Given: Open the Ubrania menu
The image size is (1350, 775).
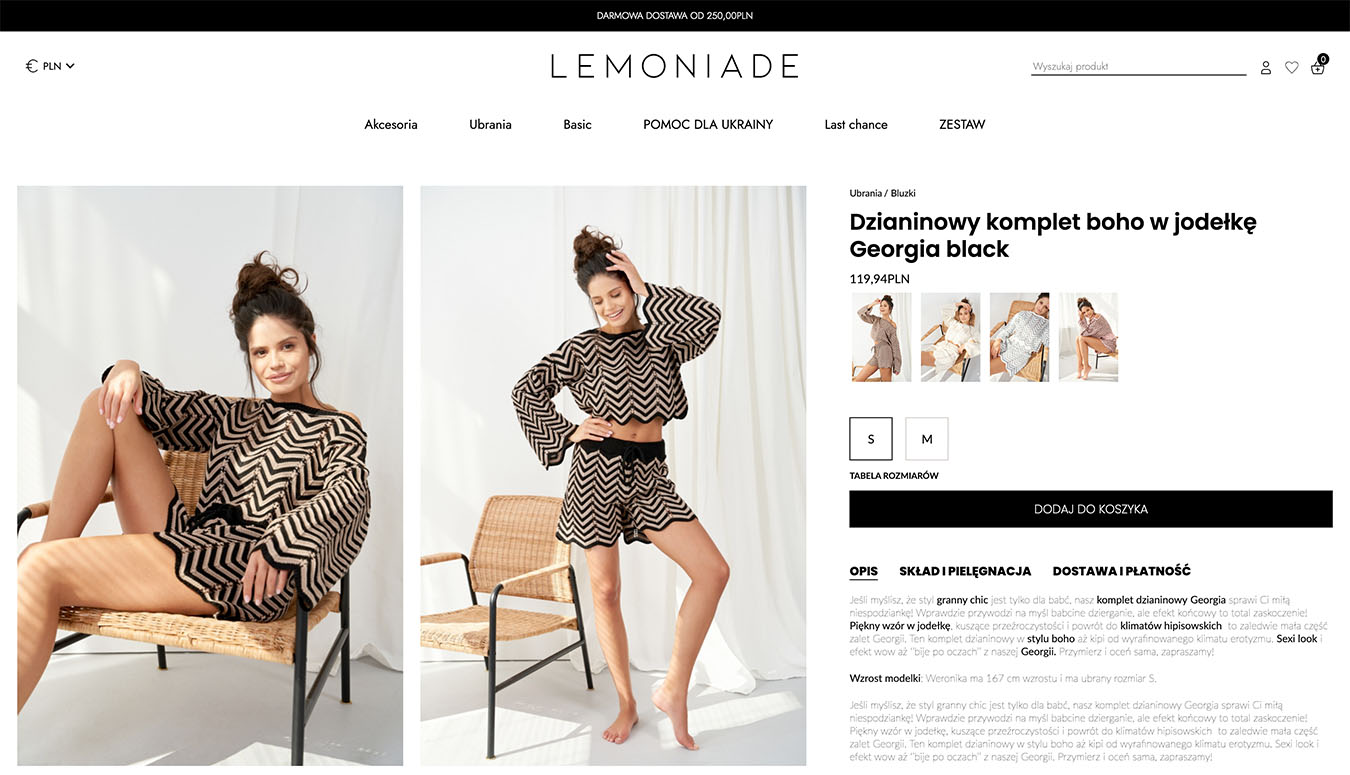Looking at the screenshot, I should [x=490, y=125].
